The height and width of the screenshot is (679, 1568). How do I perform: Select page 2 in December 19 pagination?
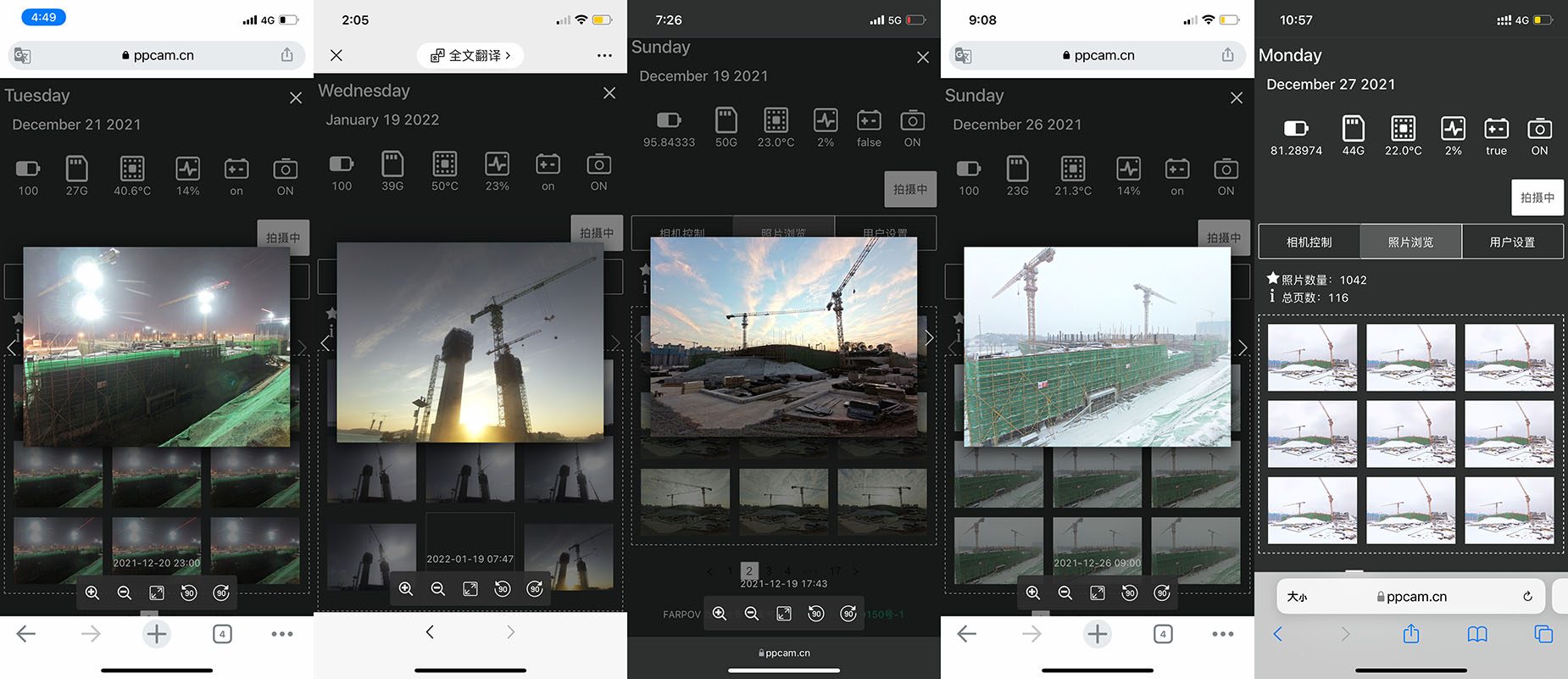point(748,570)
